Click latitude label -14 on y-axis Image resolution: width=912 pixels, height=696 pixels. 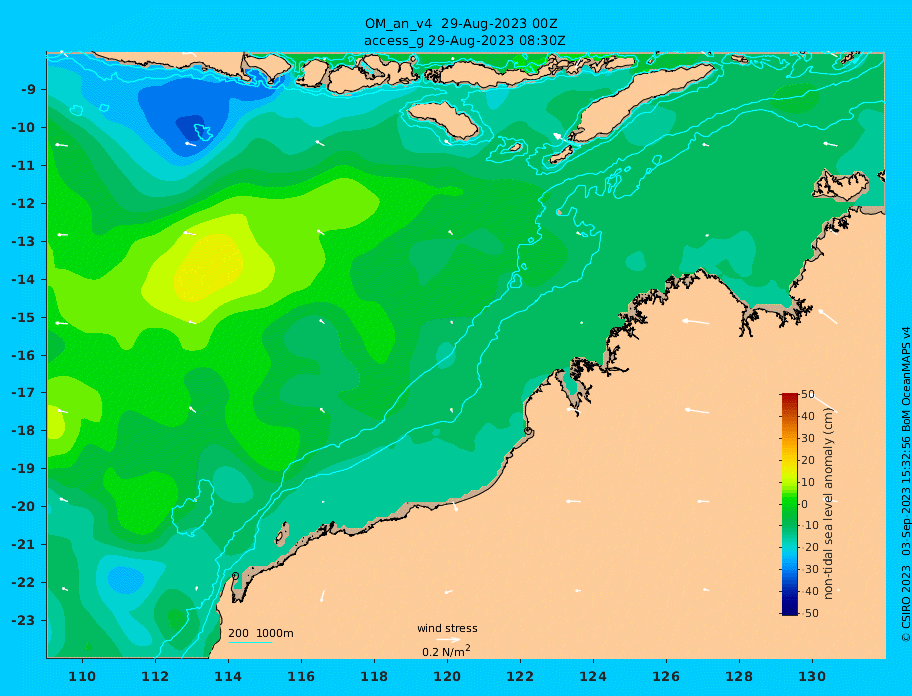[23, 279]
